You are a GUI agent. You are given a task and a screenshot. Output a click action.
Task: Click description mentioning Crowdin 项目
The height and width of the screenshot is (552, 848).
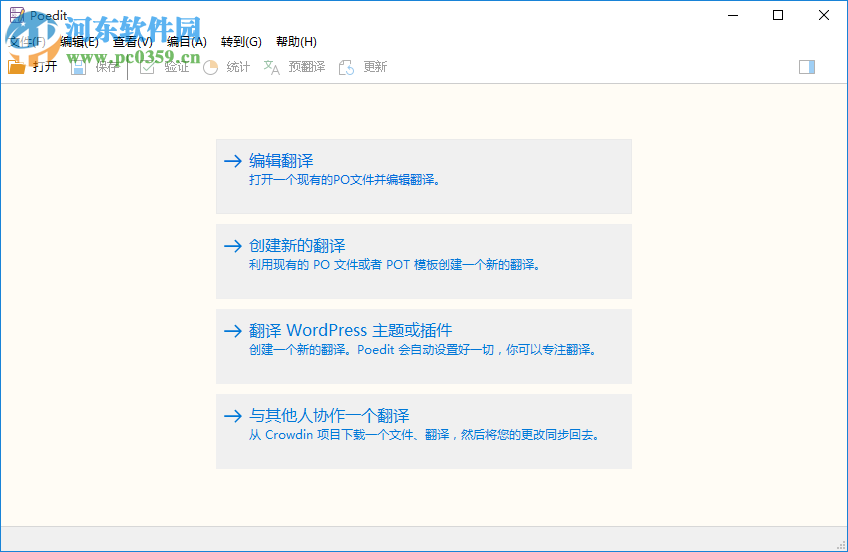(x=424, y=435)
